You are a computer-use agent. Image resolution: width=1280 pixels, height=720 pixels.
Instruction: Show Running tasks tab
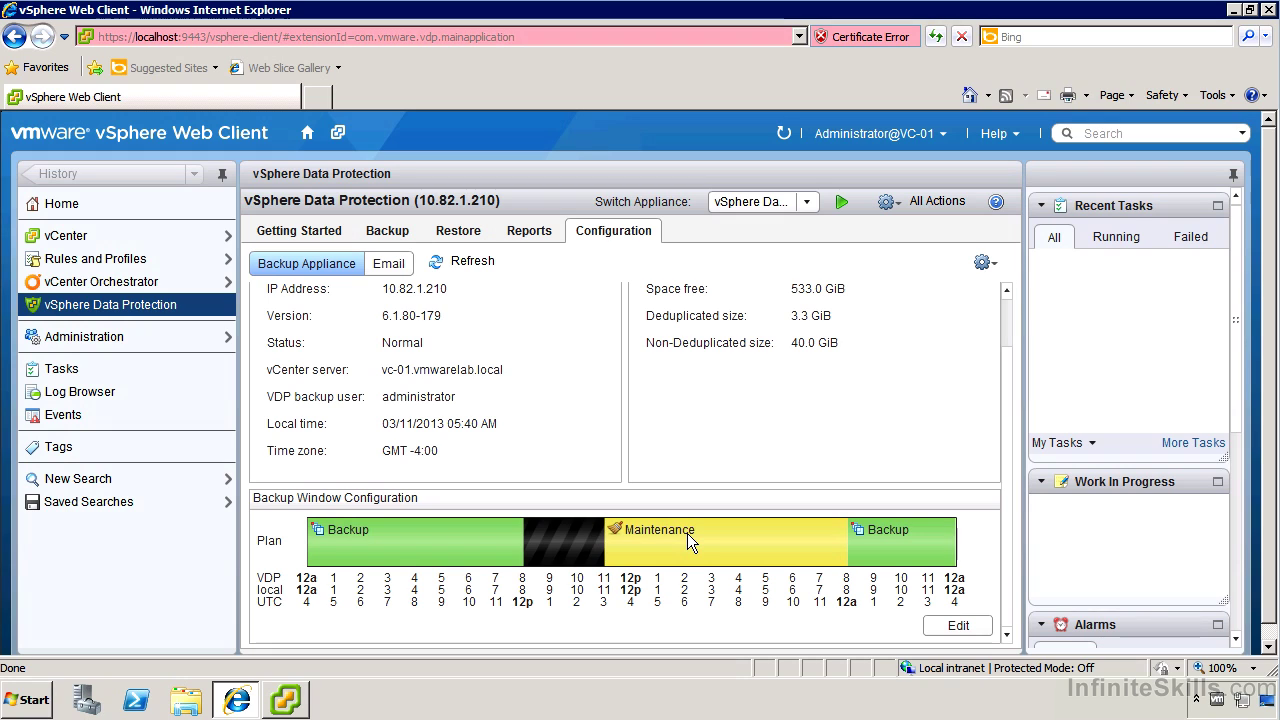click(1116, 237)
